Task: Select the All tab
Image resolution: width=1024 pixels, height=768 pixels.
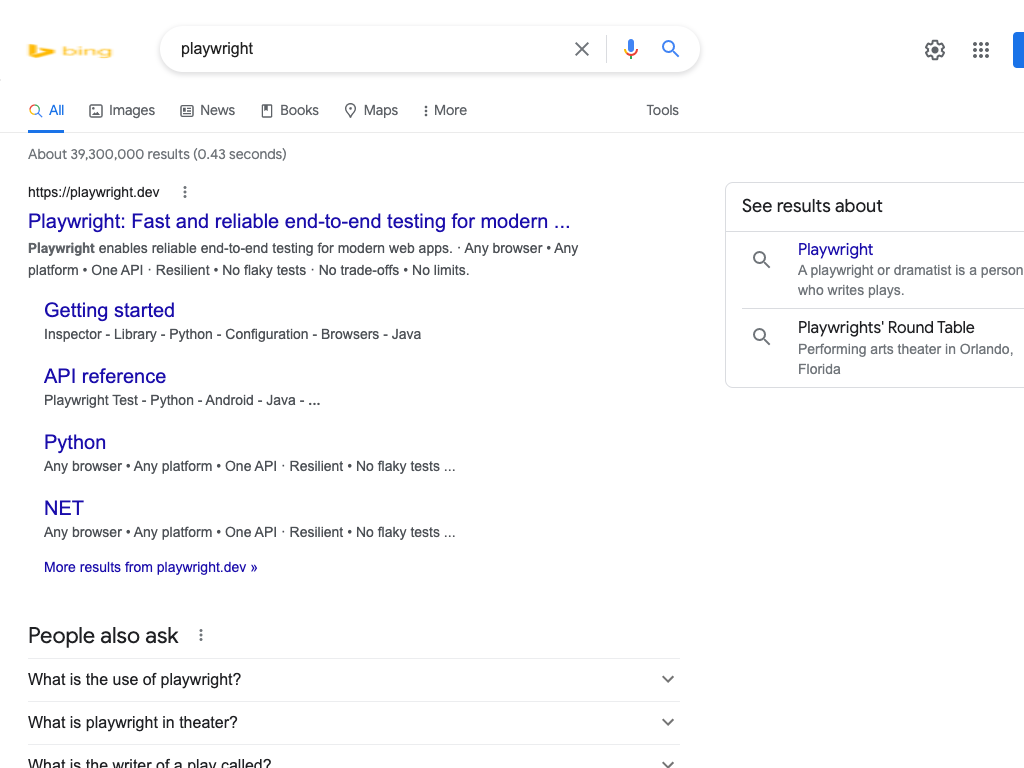Action: [x=46, y=110]
